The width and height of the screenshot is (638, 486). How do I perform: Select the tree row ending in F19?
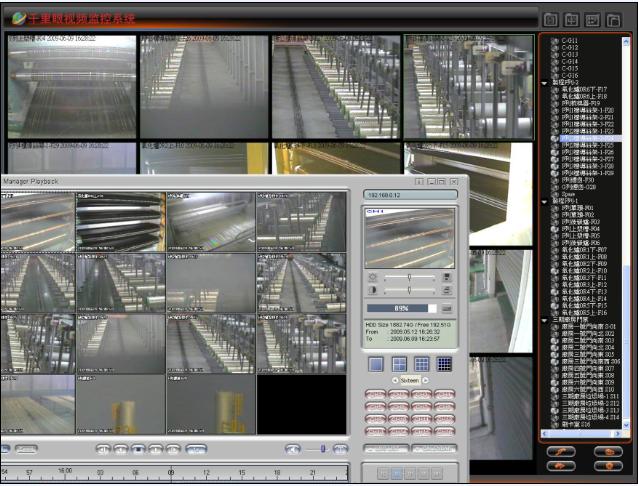(x=581, y=103)
